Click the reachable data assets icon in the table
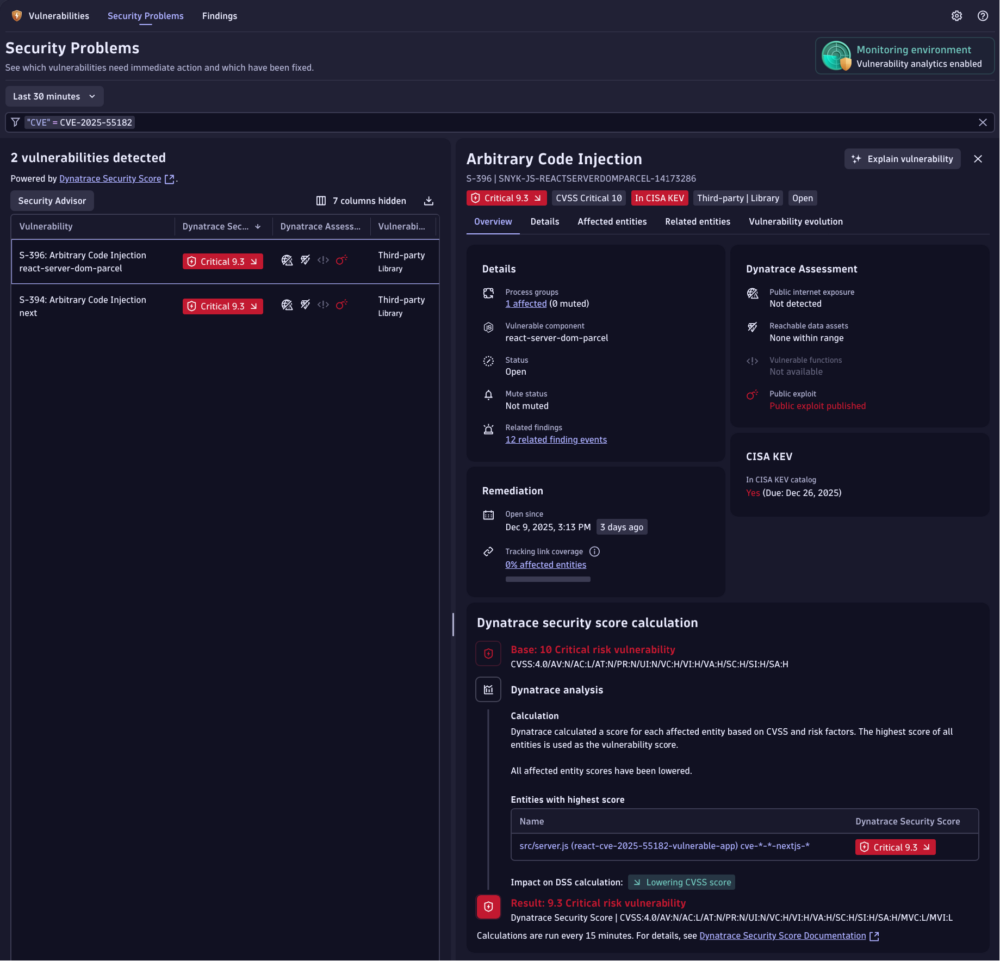 [306, 260]
